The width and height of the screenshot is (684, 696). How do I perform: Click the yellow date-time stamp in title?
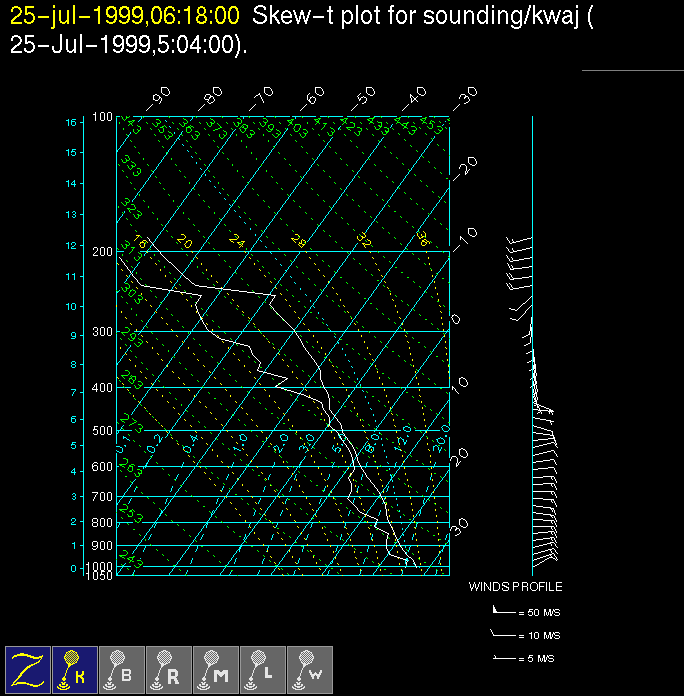tap(125, 17)
